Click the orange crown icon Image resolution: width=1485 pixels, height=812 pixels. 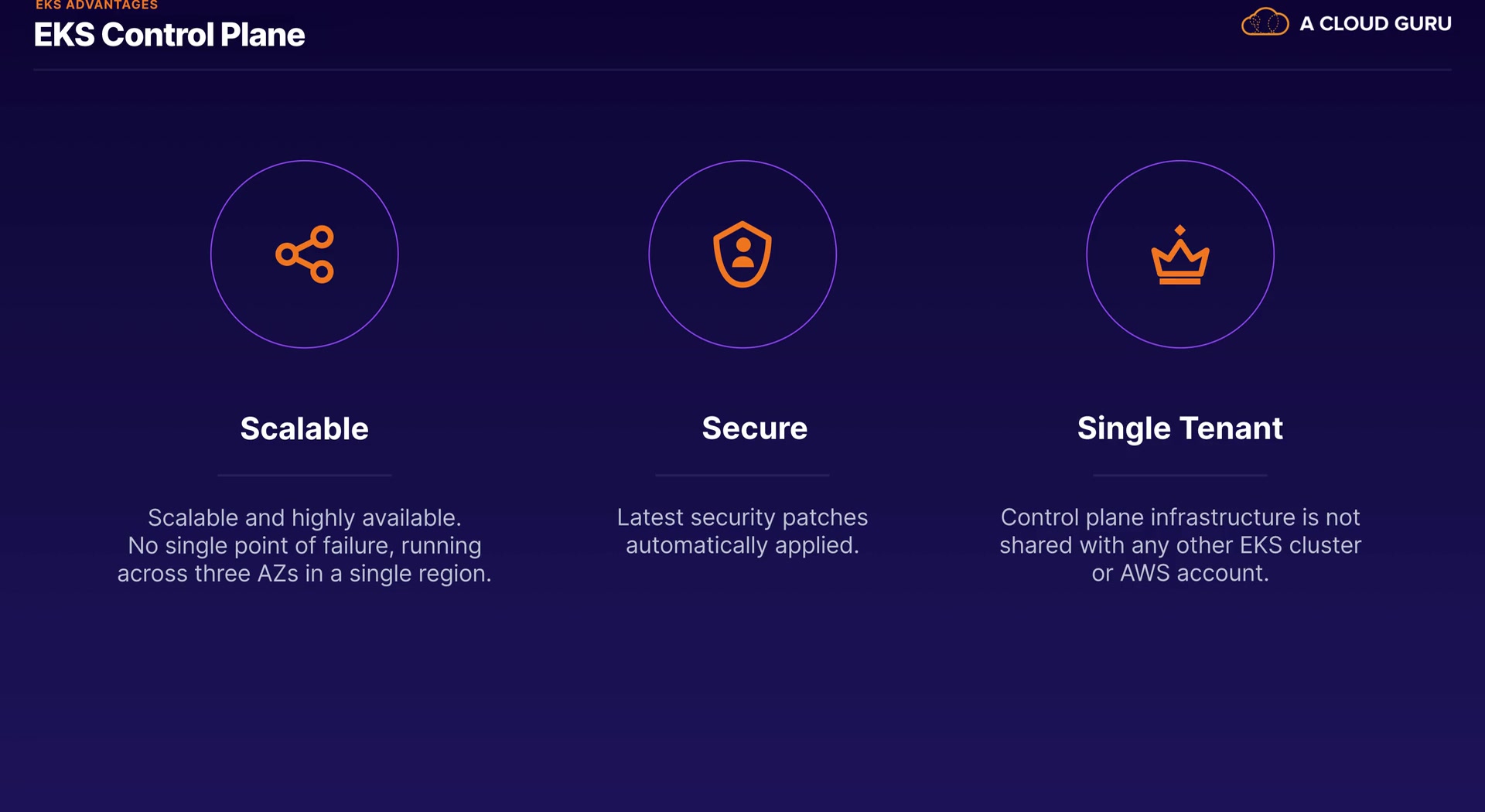click(x=1179, y=256)
